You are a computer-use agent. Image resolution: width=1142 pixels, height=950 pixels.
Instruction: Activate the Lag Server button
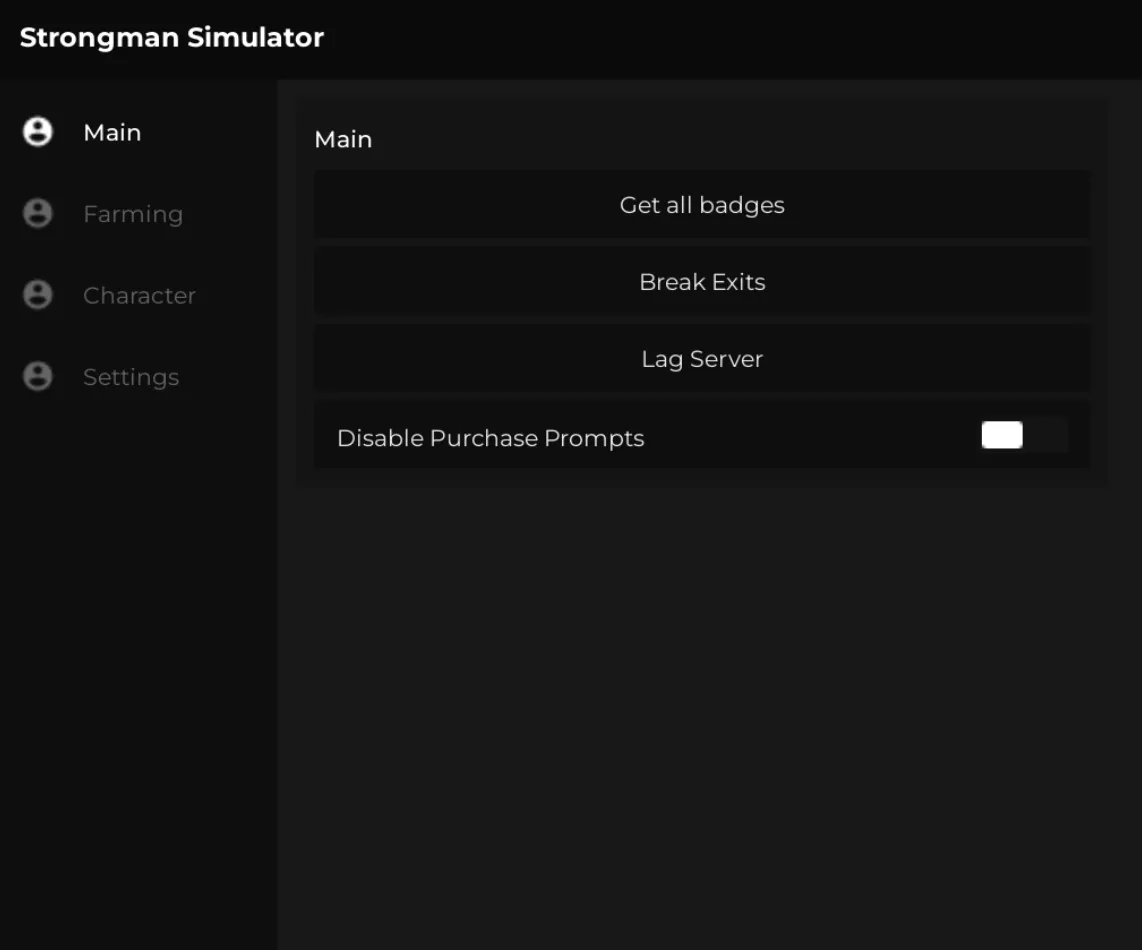(702, 358)
